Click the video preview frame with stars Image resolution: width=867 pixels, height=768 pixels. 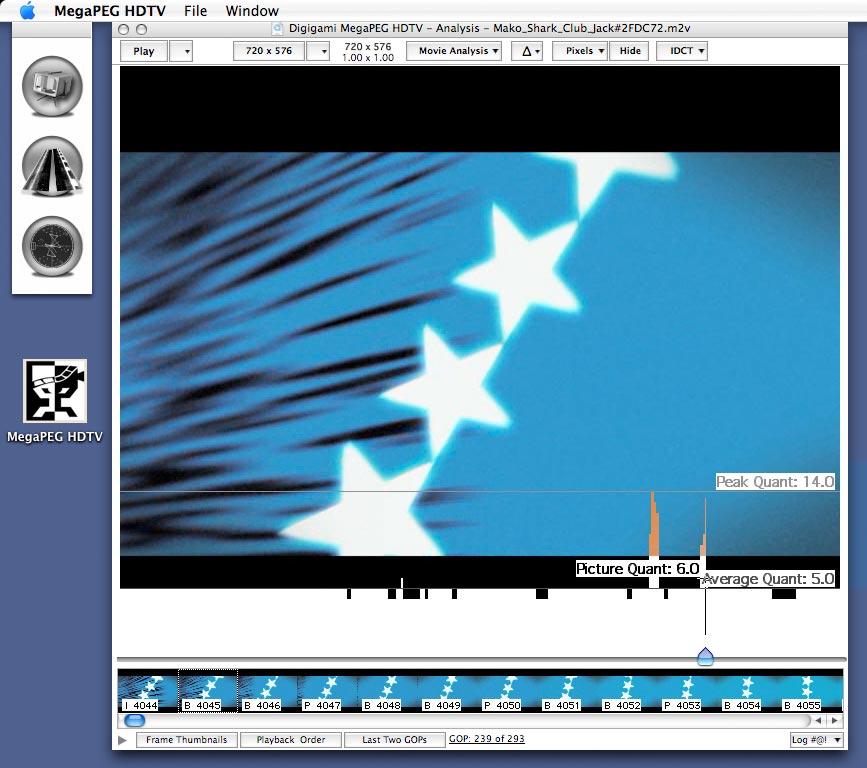479,326
